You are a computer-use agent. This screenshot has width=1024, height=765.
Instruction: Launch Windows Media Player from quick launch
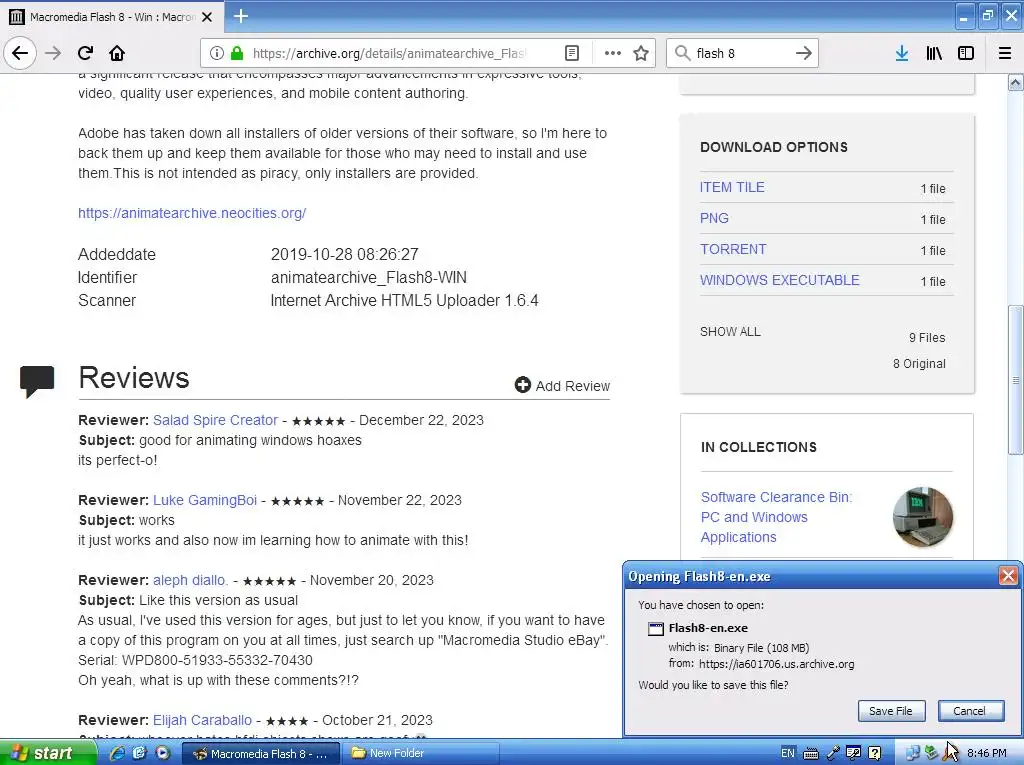(x=163, y=753)
